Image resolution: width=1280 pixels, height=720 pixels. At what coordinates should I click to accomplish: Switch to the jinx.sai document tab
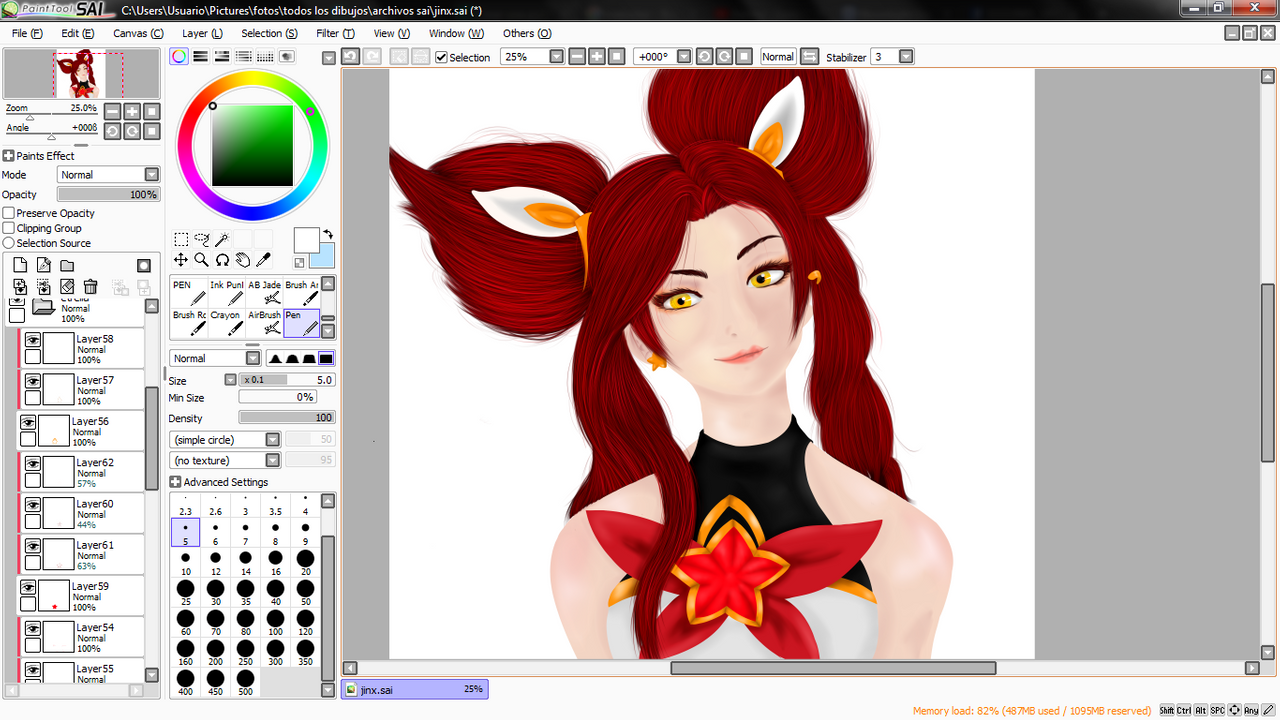click(x=414, y=689)
